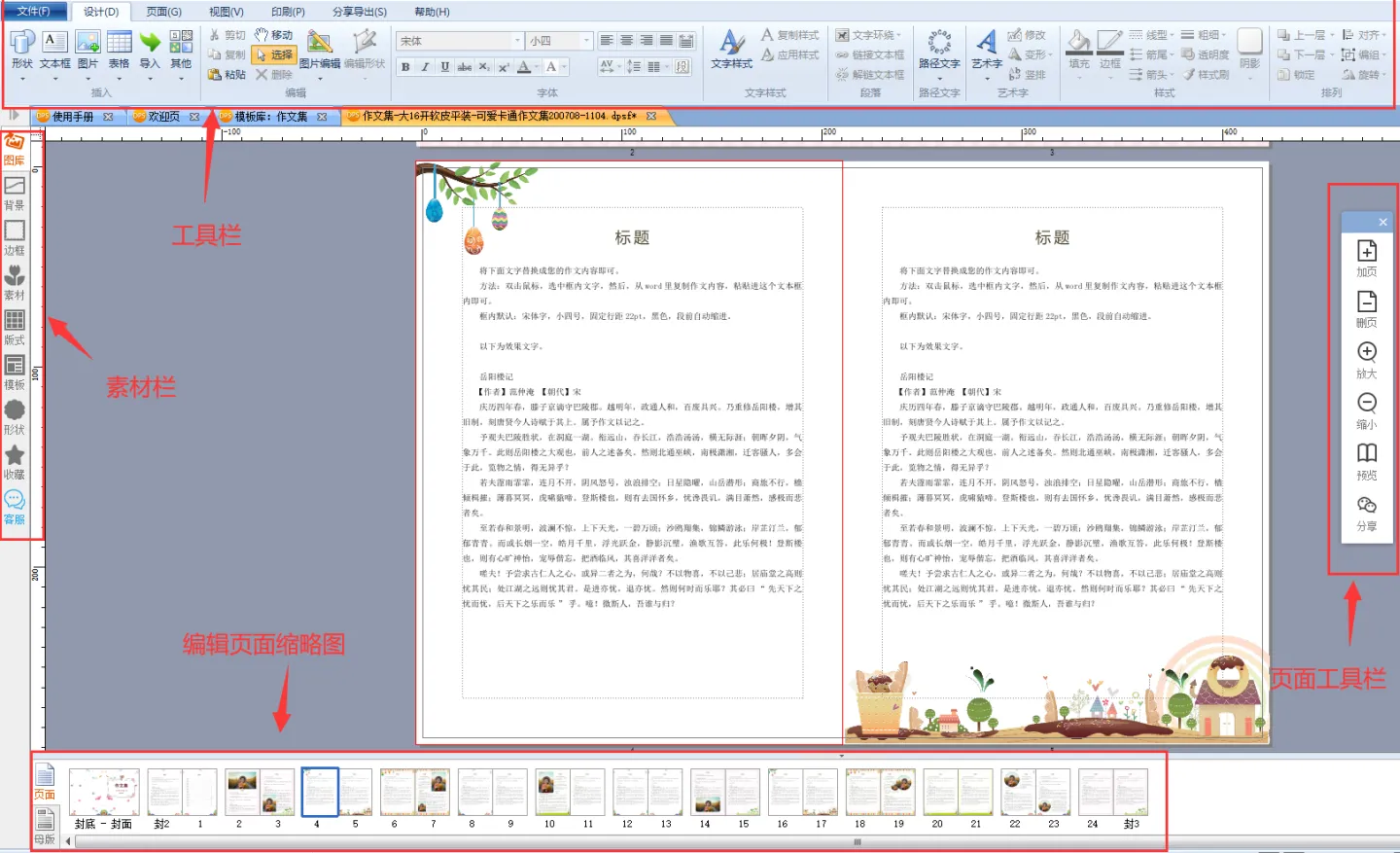This screenshot has height=853, width=1400.
Task: Toggle subscript formatting
Action: coord(484,67)
